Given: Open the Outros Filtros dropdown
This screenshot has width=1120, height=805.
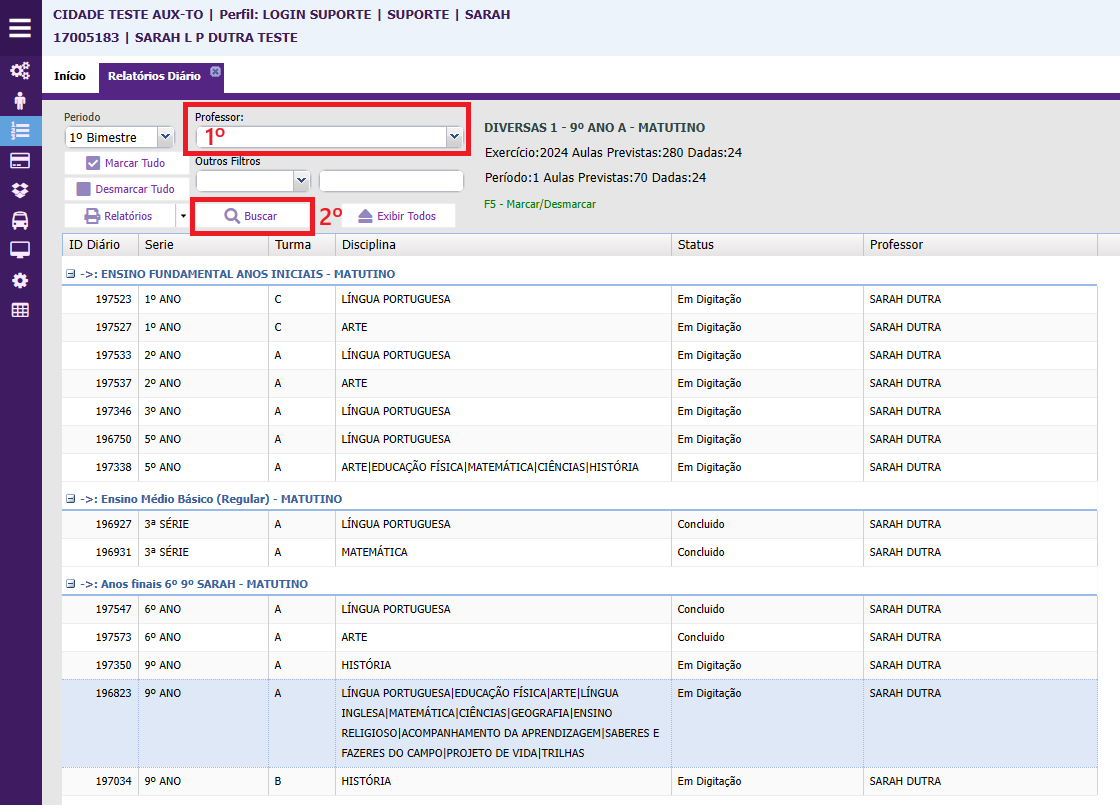Looking at the screenshot, I should (301, 180).
